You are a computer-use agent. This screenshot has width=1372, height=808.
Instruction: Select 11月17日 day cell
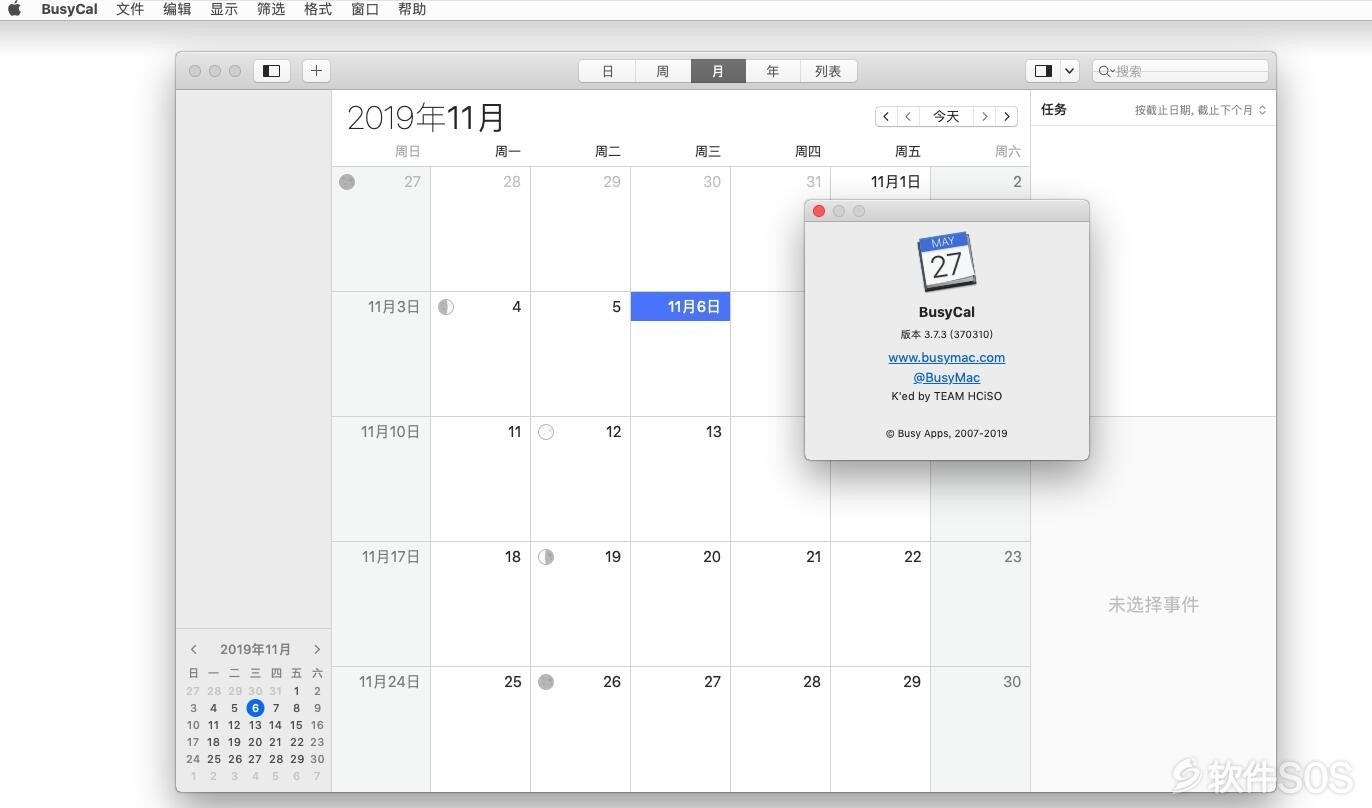click(x=381, y=604)
